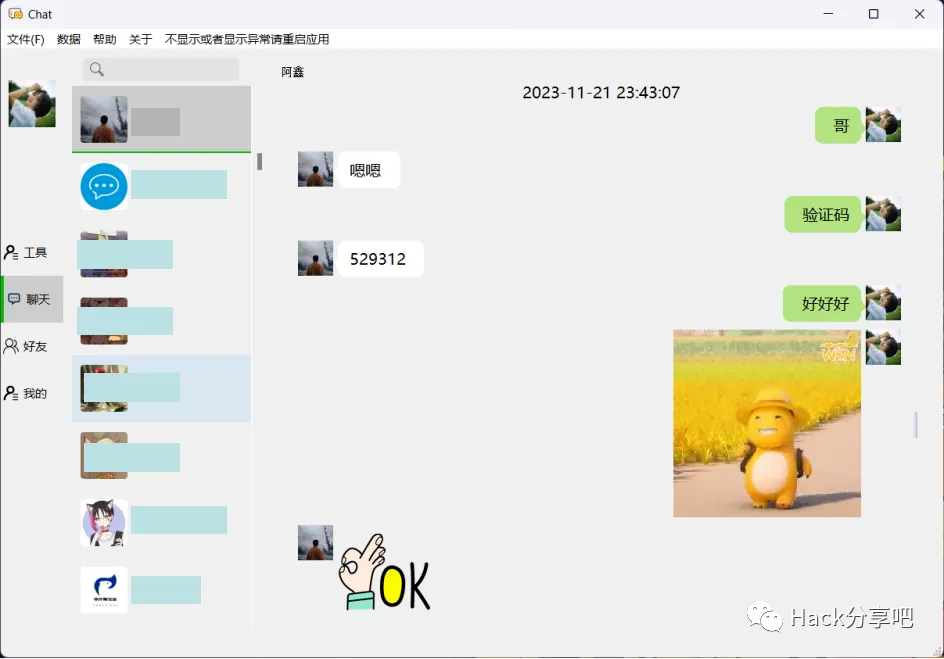
Task: Click own avatar beside dinosaur image
Action: tap(883, 347)
